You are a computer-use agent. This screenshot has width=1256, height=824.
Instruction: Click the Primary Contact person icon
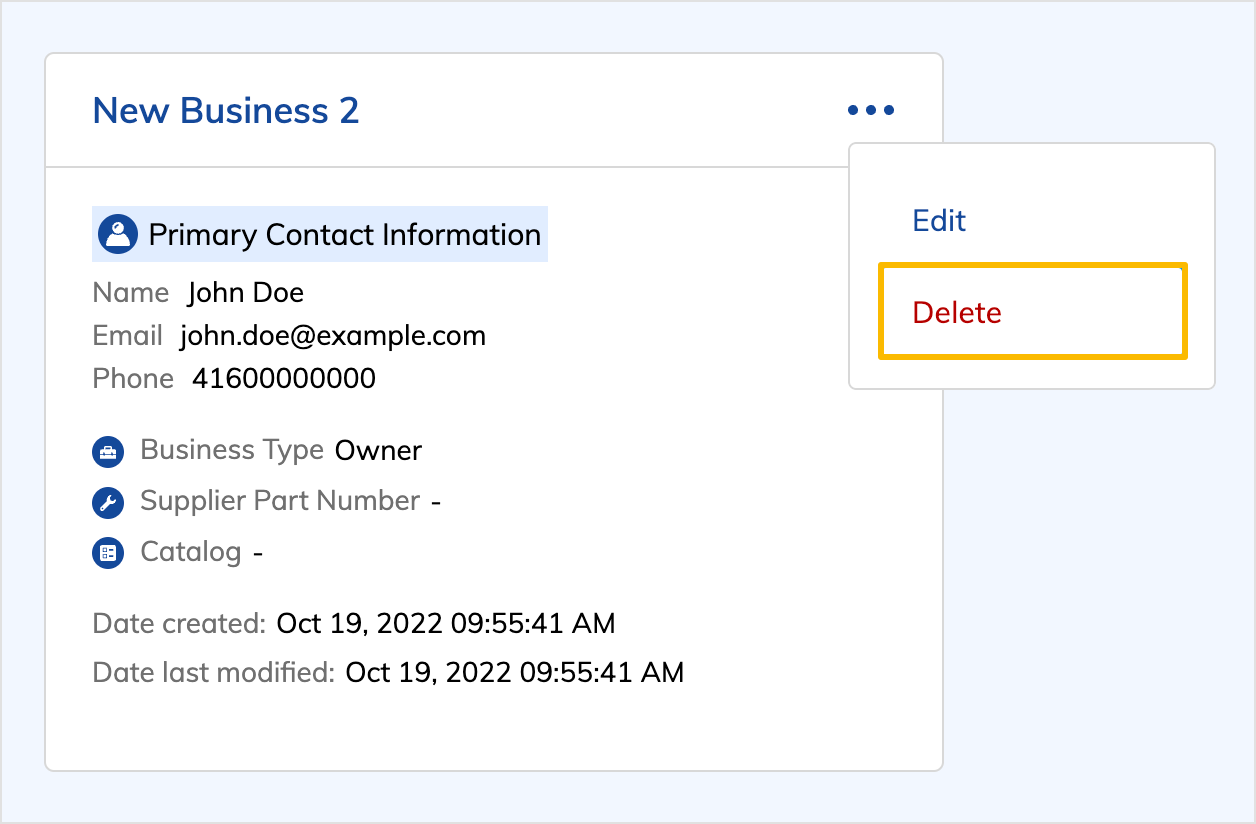click(118, 233)
